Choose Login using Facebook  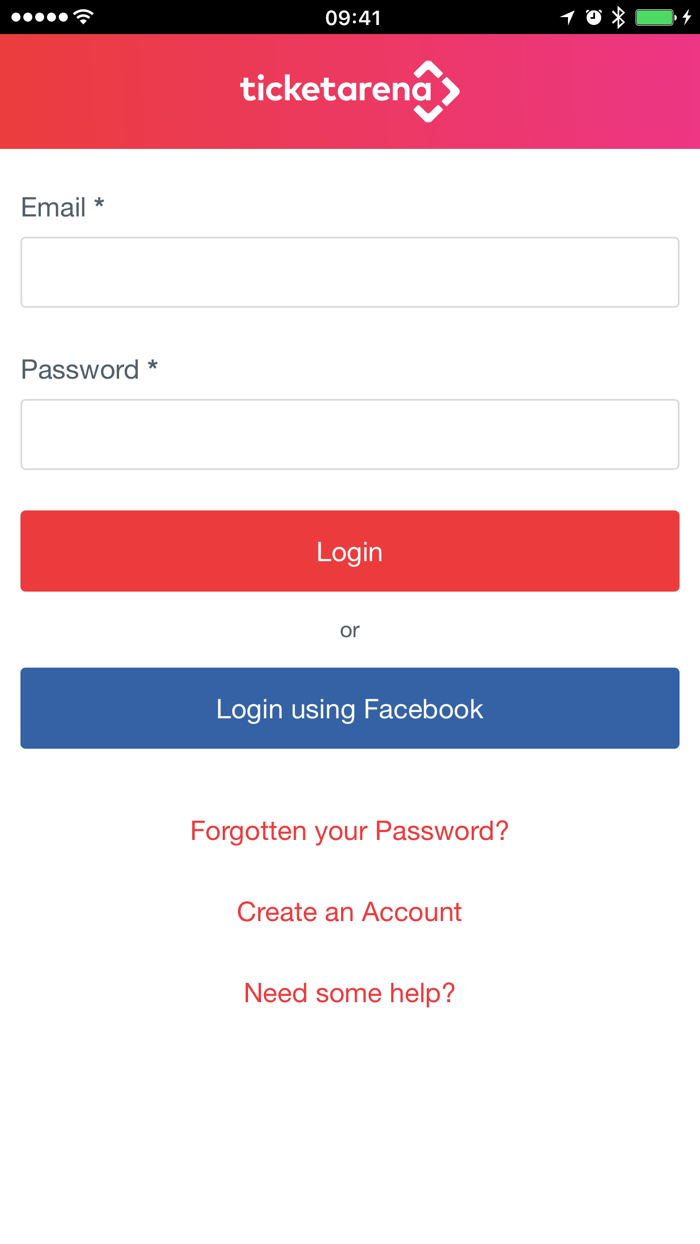tap(350, 708)
